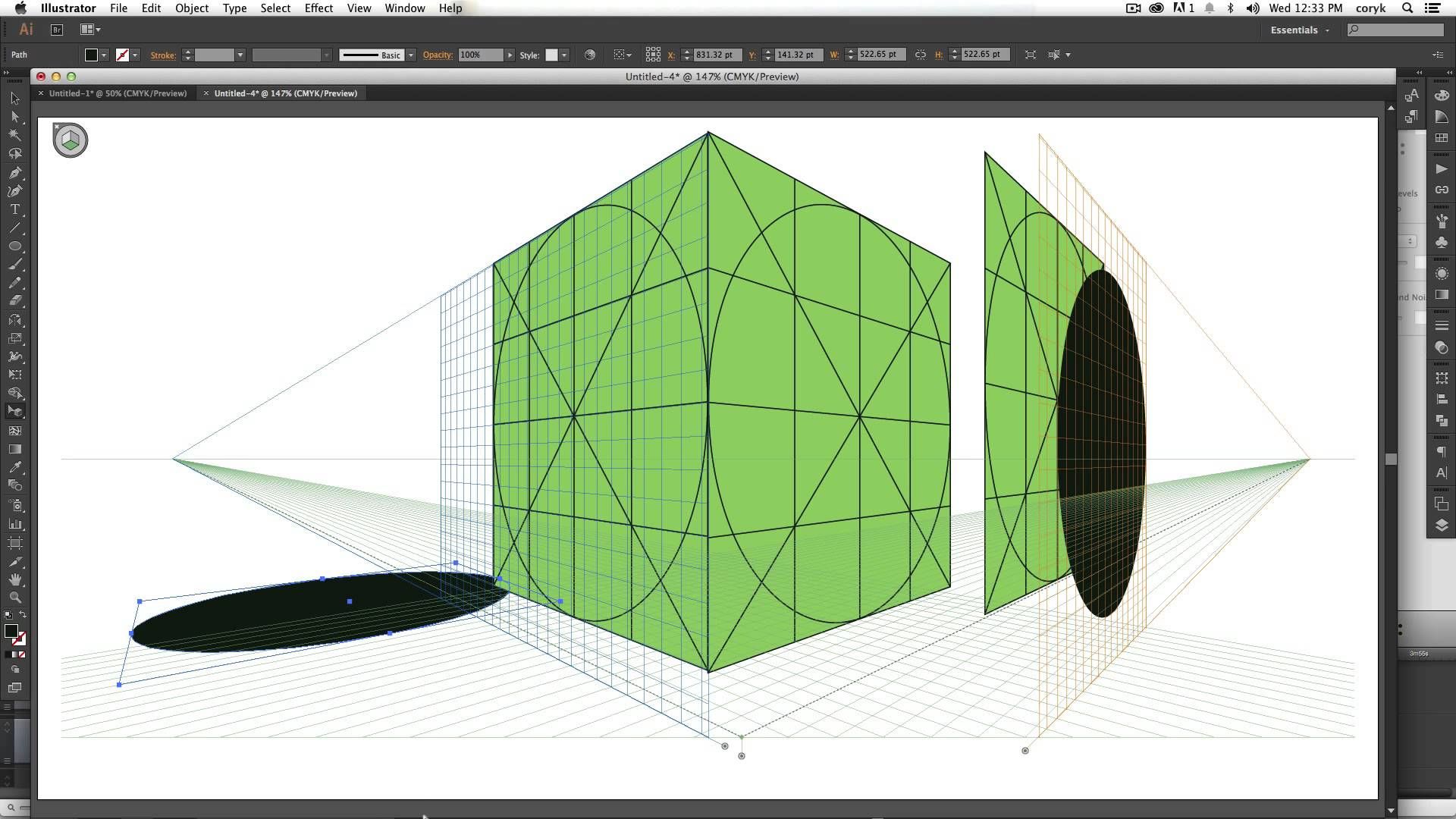Open the Essentials workspace dropdown
The height and width of the screenshot is (819, 1456).
coord(1300,30)
